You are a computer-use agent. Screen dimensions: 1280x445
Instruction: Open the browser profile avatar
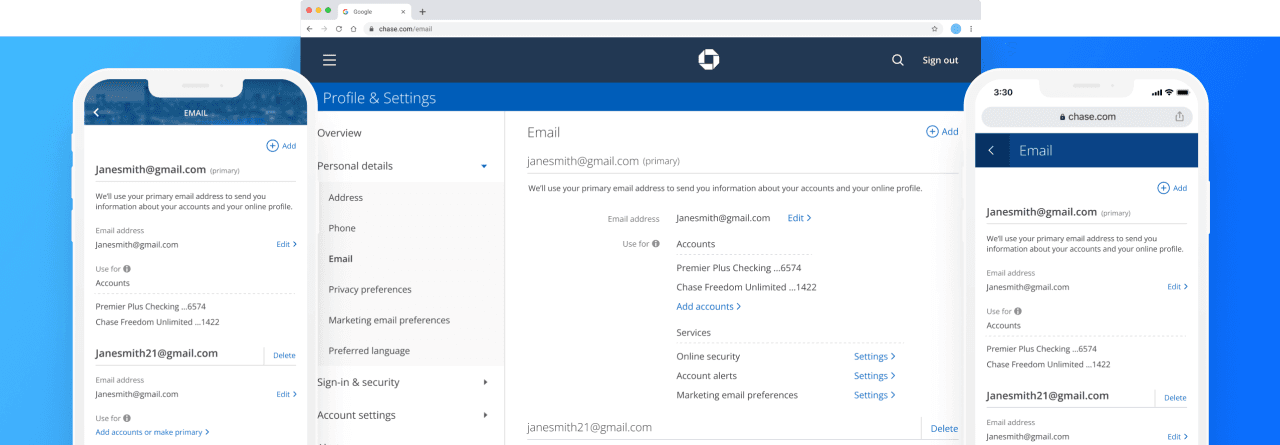coord(956,29)
